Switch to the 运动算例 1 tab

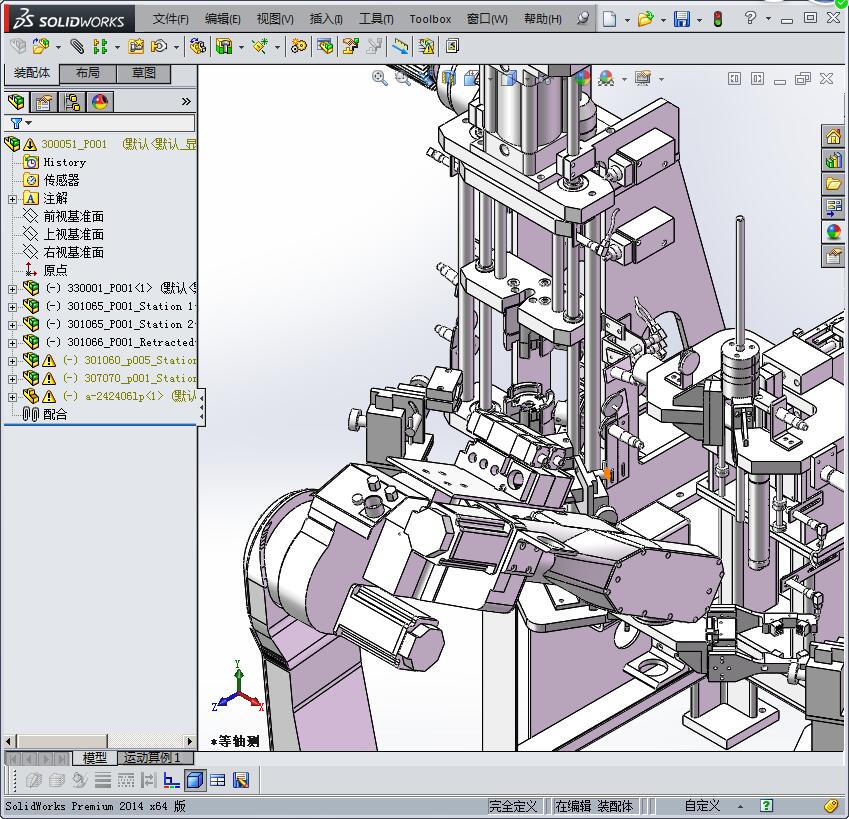tap(152, 758)
